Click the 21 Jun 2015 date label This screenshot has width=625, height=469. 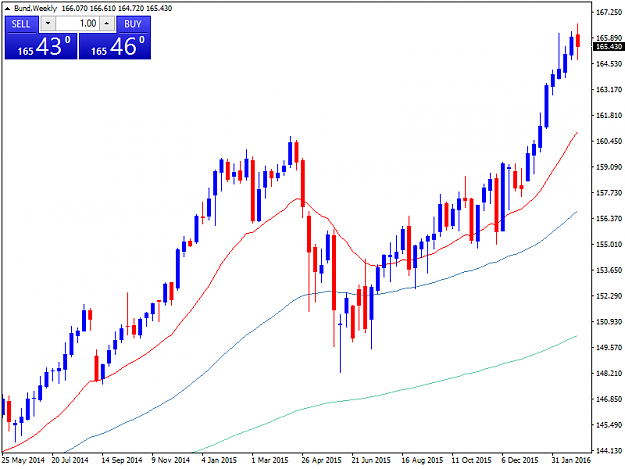tap(371, 460)
